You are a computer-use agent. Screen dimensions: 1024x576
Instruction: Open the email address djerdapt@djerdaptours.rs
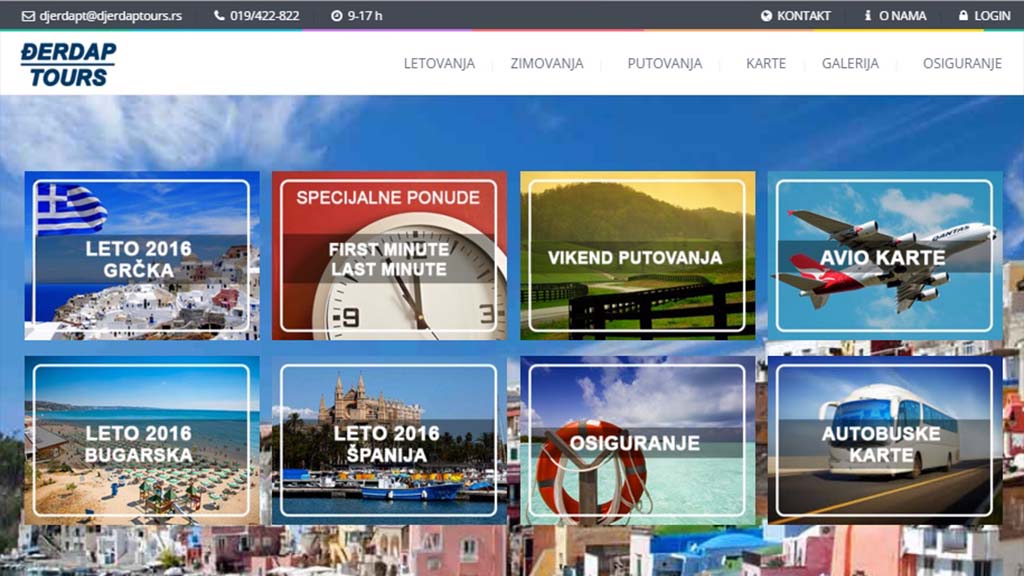110,16
